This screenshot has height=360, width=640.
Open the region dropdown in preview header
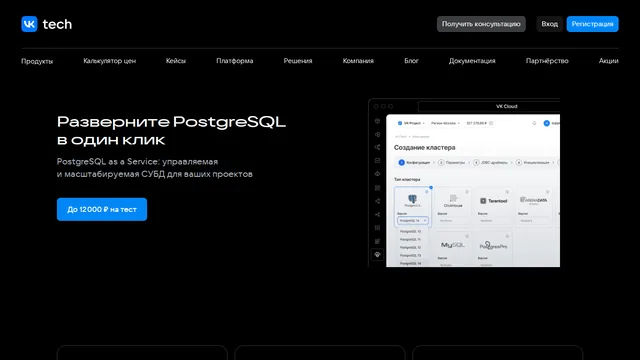tap(445, 123)
